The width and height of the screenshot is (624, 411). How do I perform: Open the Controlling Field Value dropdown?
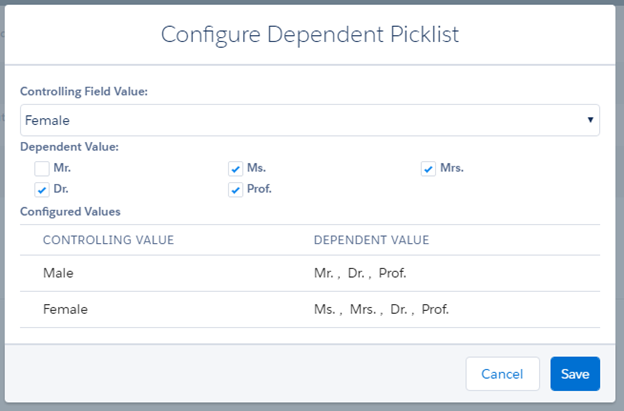coord(310,120)
